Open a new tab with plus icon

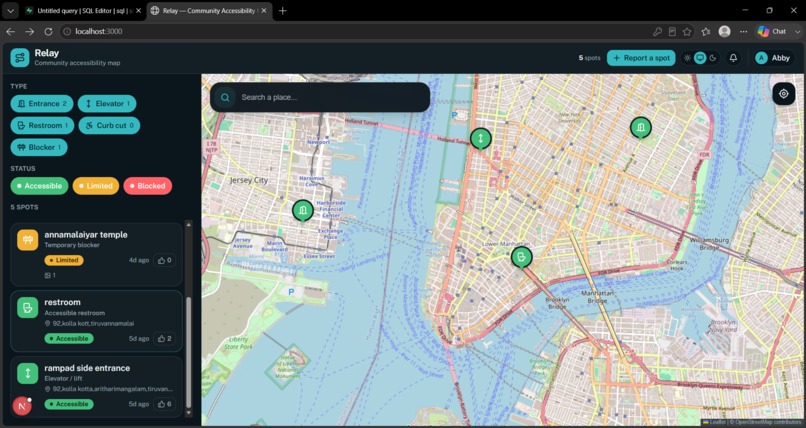282,11
